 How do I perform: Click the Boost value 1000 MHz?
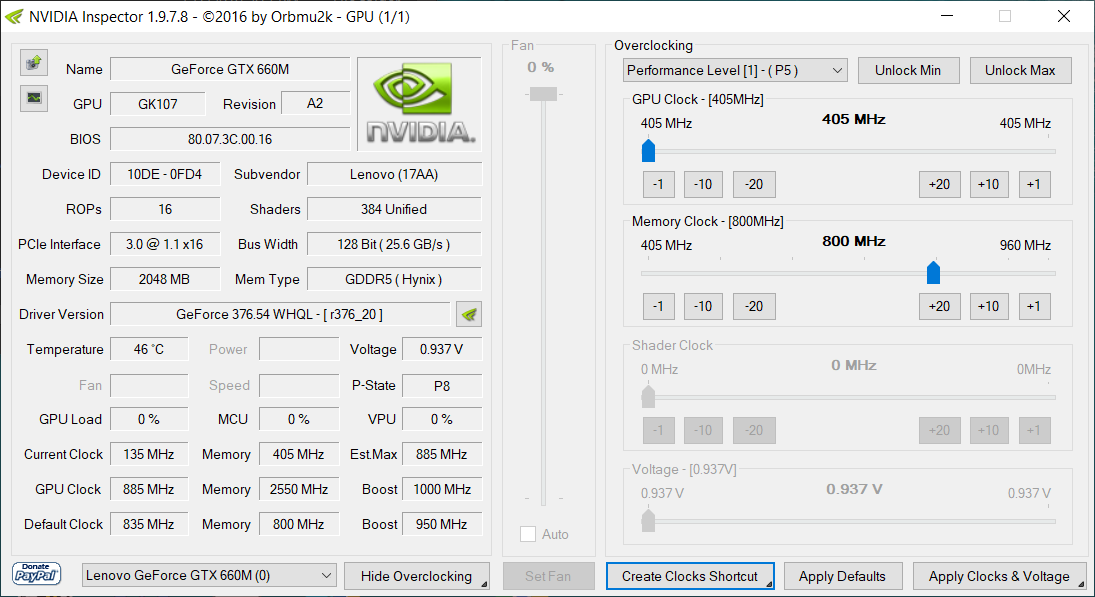pyautogui.click(x=442, y=489)
